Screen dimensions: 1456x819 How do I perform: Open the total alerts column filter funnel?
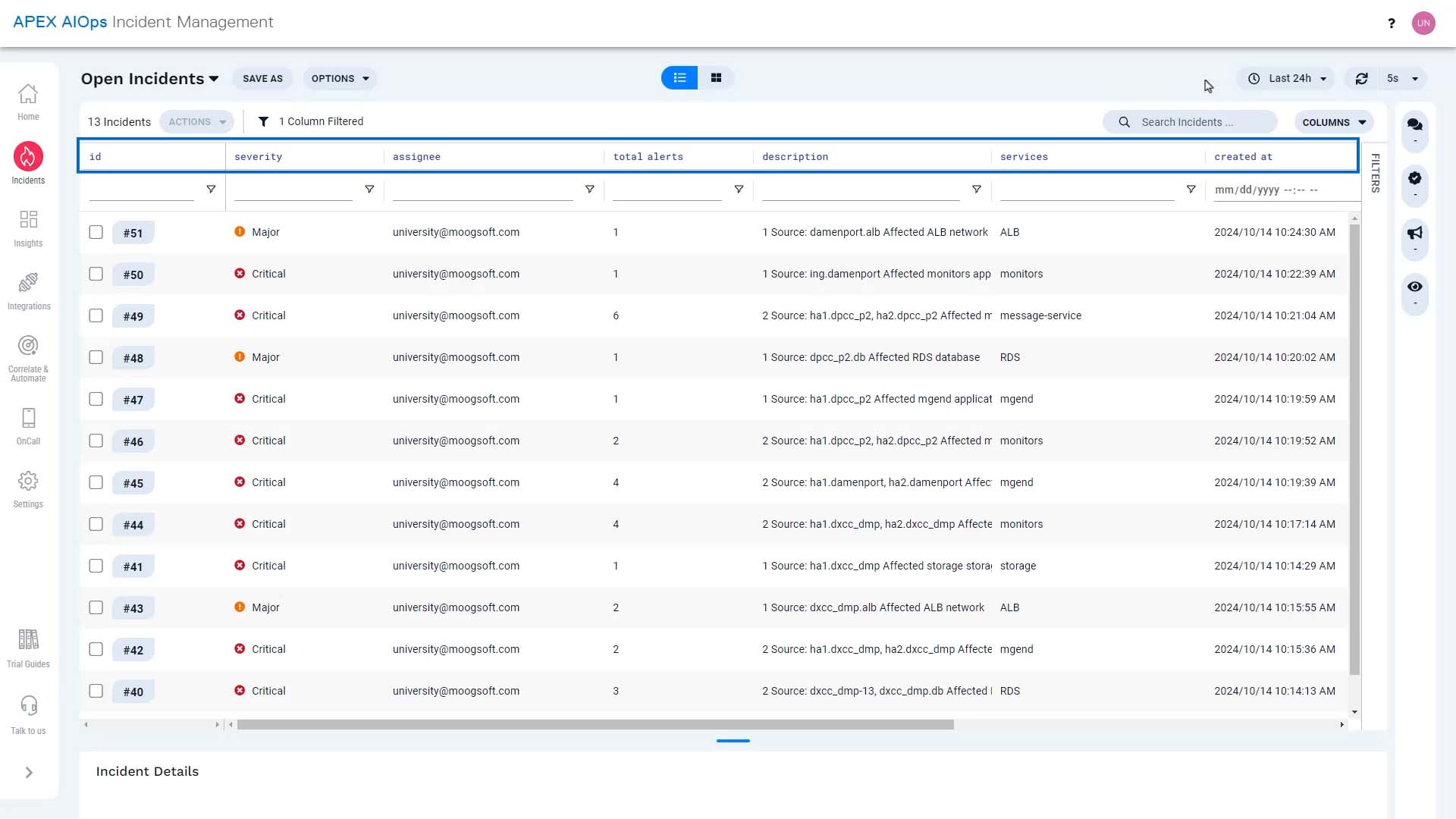739,190
